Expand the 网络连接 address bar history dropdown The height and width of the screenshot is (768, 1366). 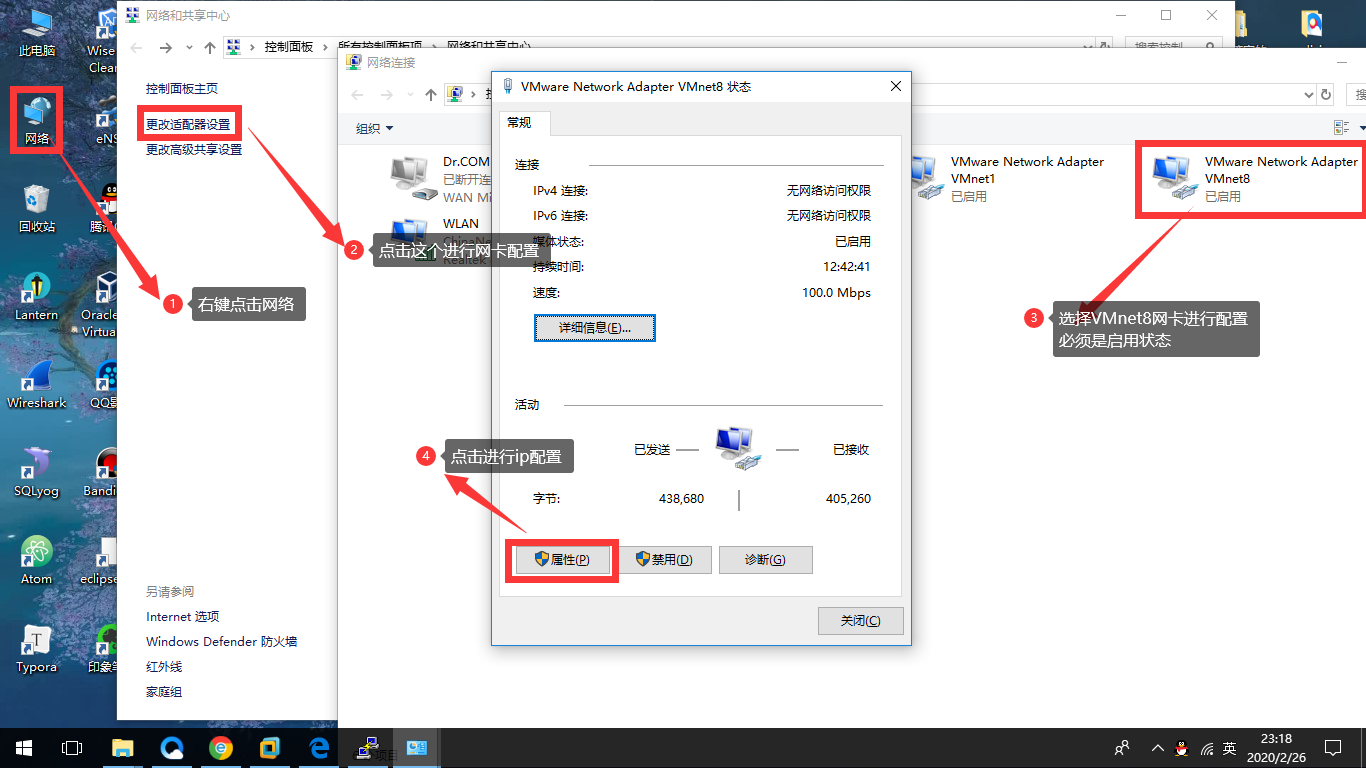1309,94
